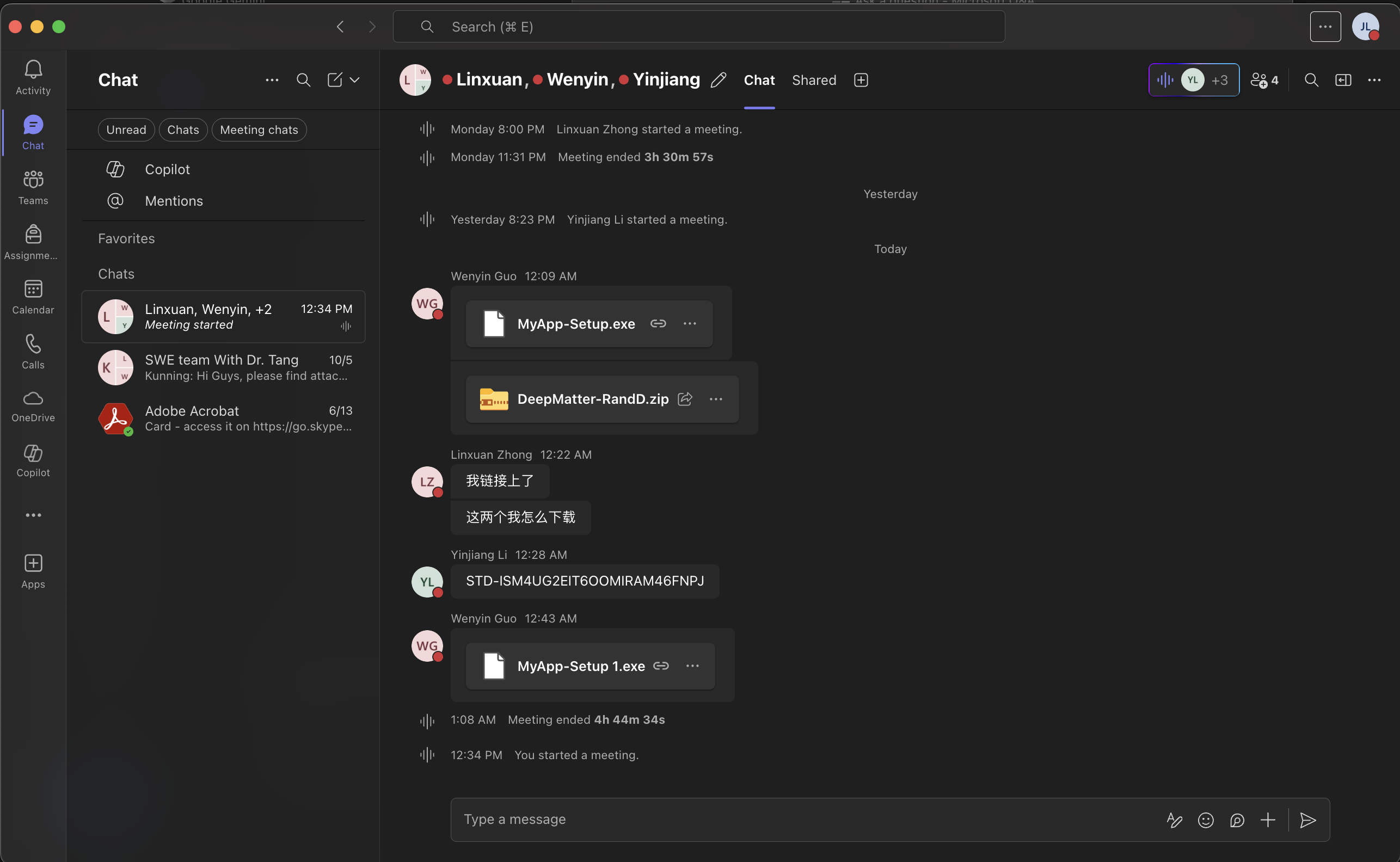
Task: Toggle the Chats filter pill
Action: pyautogui.click(x=183, y=130)
